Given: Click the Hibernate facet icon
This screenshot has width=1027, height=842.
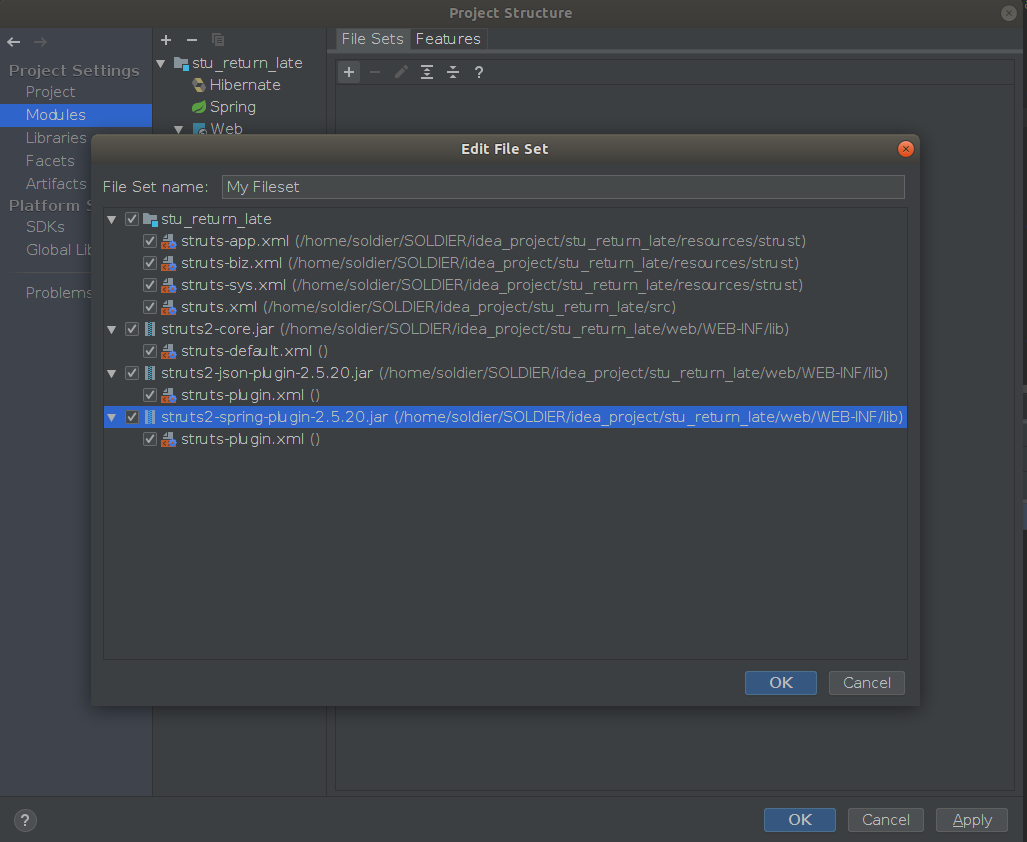Looking at the screenshot, I should [198, 85].
